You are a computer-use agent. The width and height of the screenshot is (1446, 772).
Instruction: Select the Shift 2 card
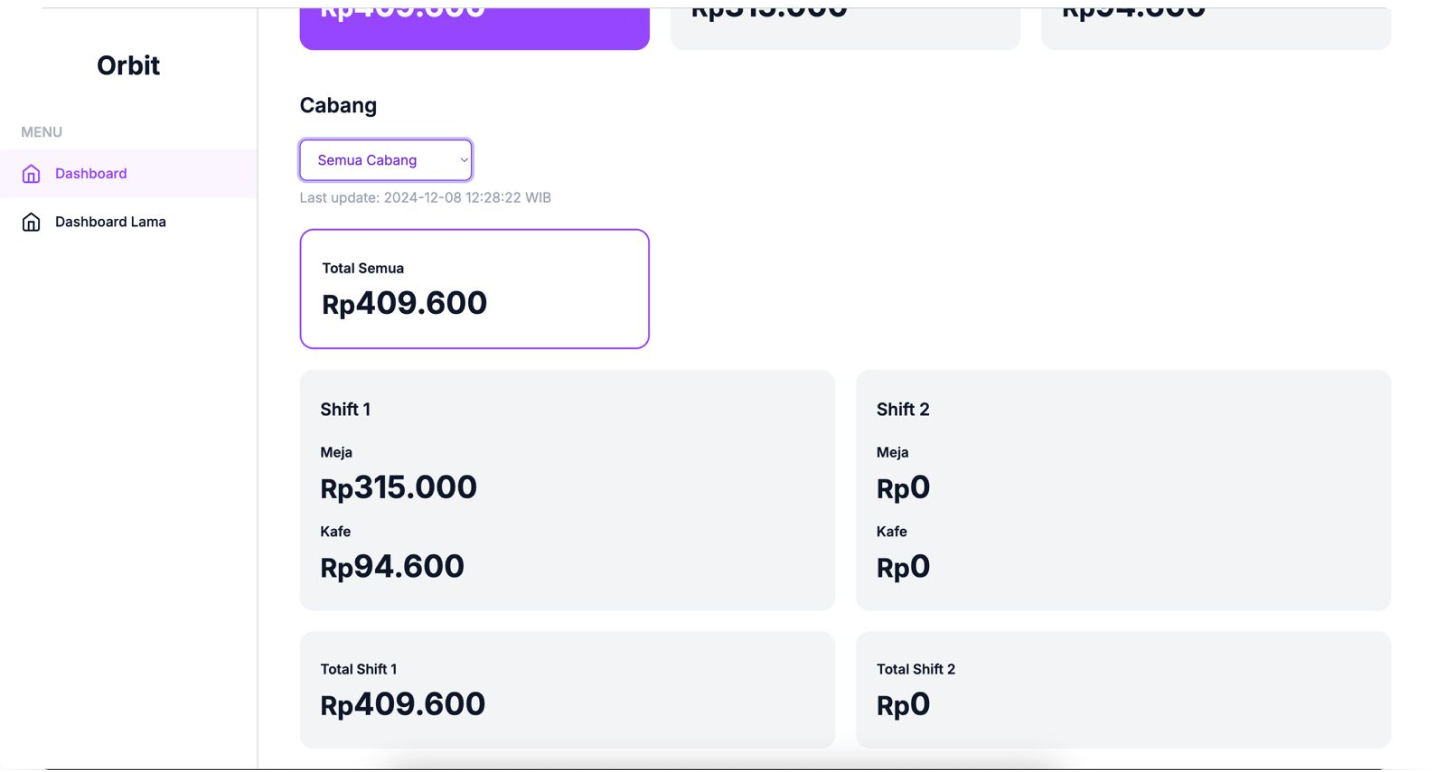click(1123, 490)
